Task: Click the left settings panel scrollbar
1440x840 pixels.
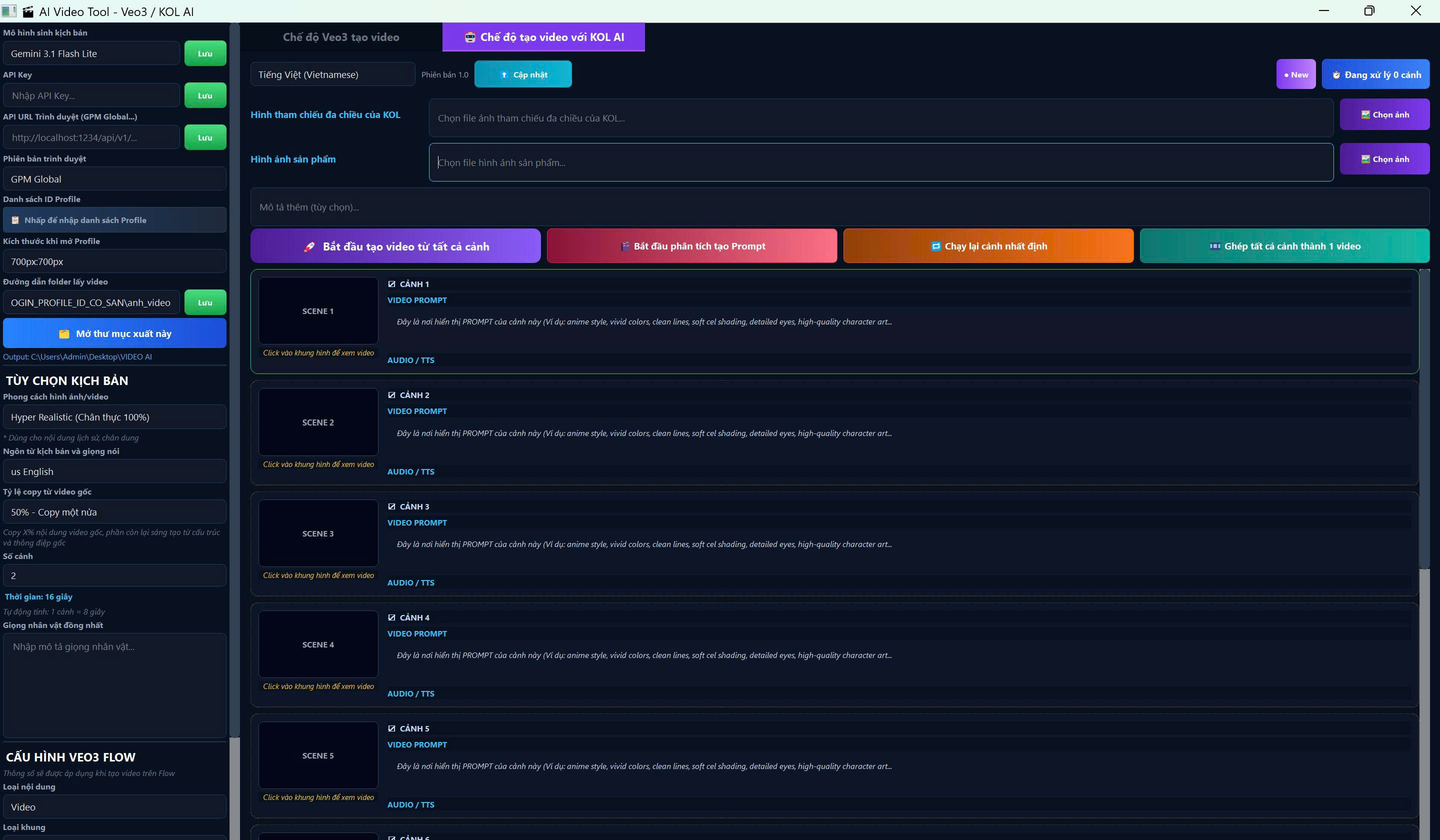Action: 234,380
